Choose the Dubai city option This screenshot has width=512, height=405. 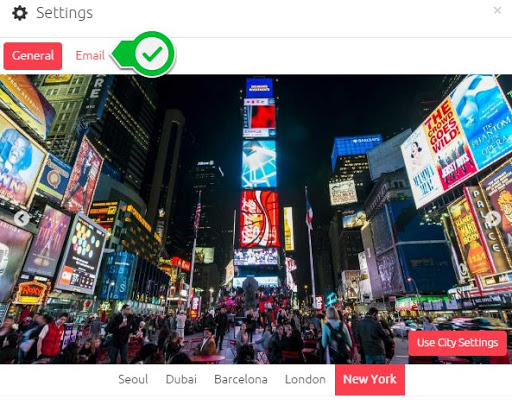181,379
